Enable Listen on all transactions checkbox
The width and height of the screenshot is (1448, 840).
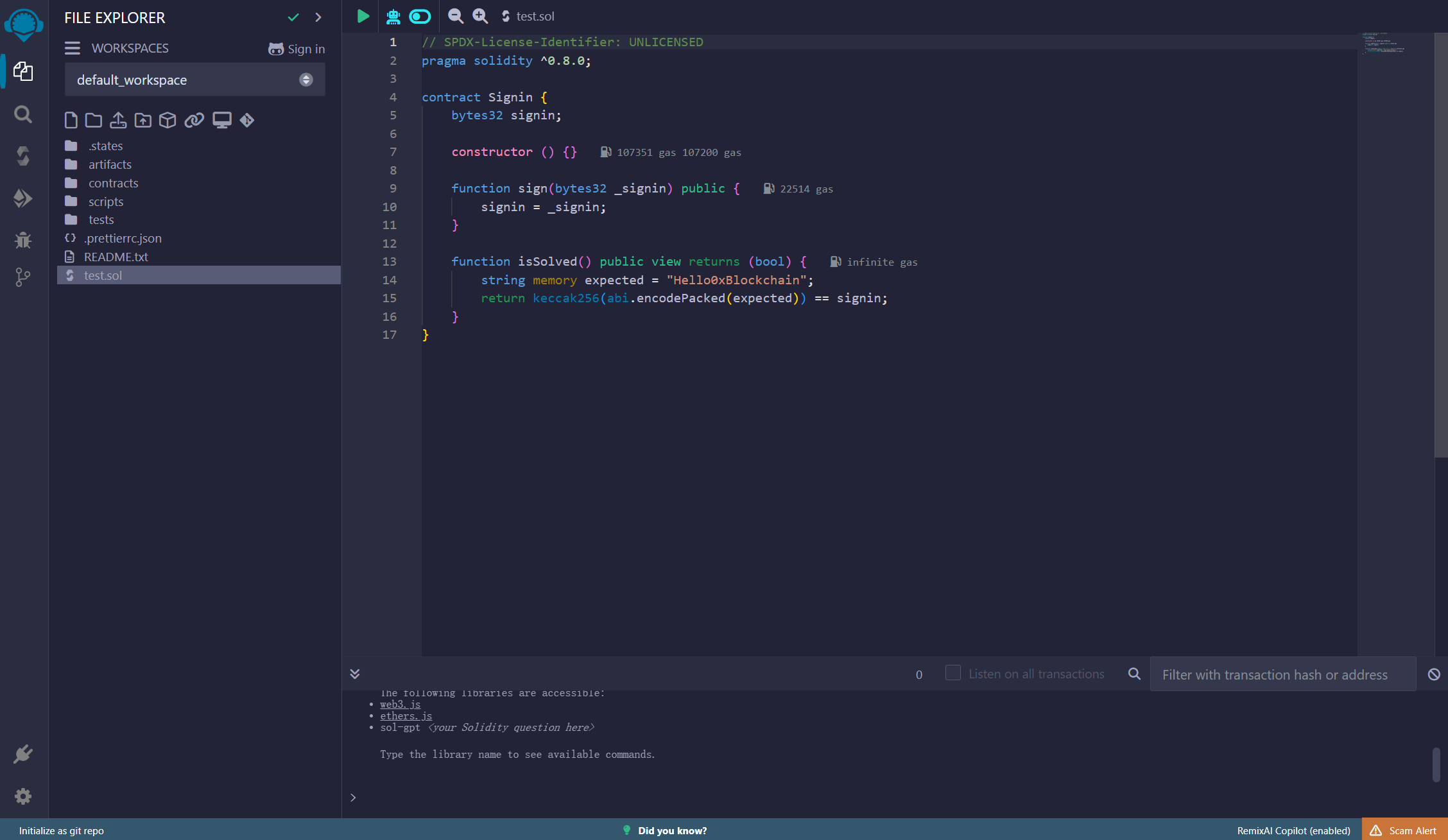click(x=953, y=673)
